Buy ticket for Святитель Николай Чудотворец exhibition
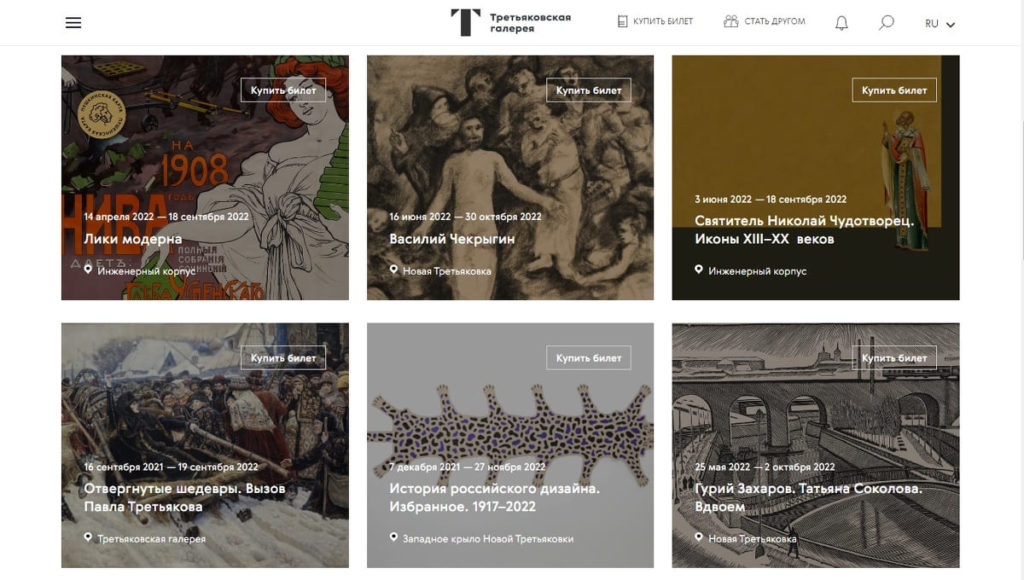 tap(894, 90)
